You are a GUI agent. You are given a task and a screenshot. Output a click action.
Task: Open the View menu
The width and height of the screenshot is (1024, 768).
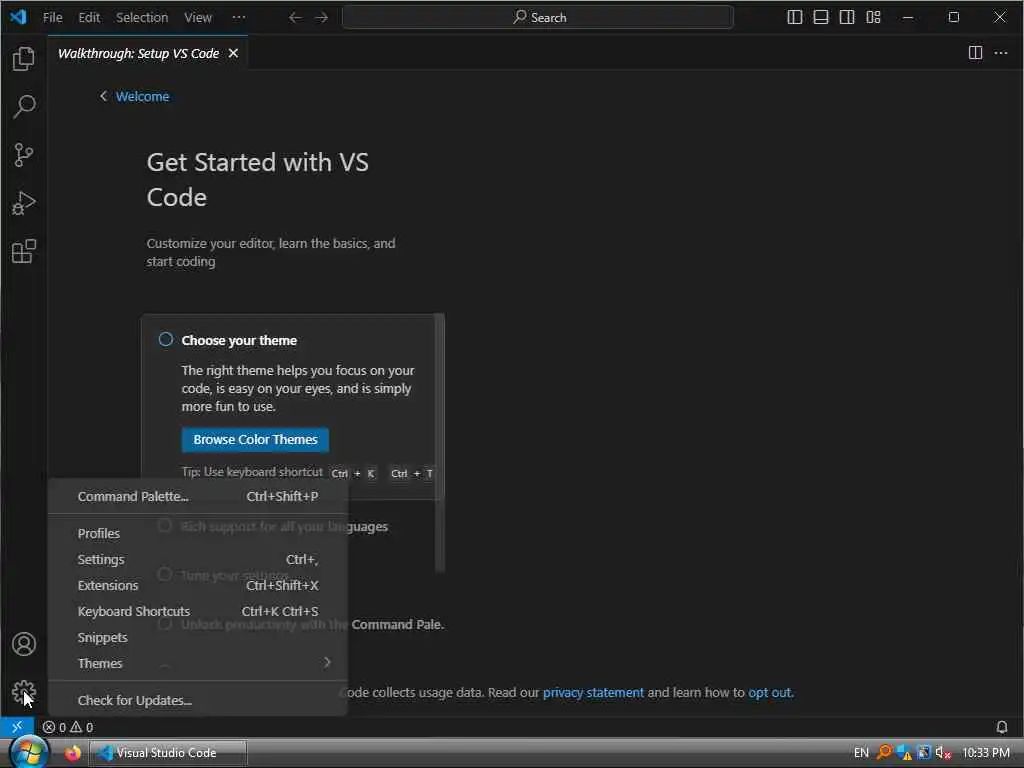coord(198,18)
